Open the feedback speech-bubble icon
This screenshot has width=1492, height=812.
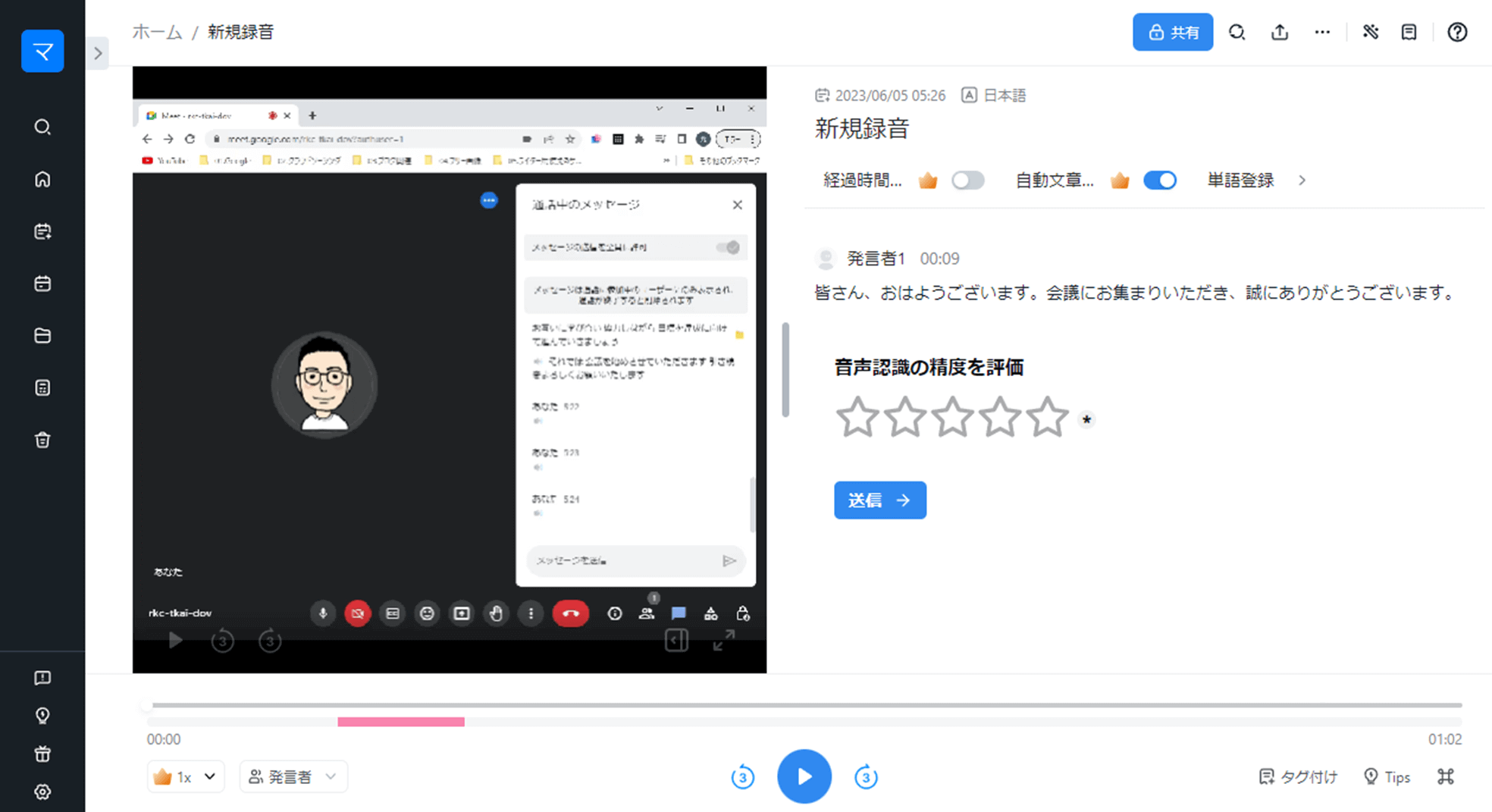tap(43, 679)
